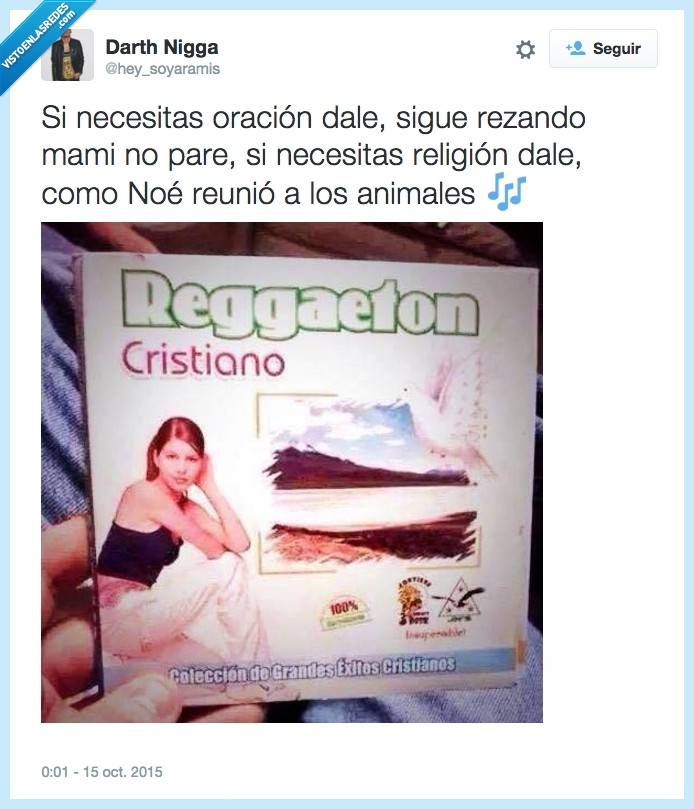
Task: Click the pink Cristiano word on cover
Action: click(203, 360)
